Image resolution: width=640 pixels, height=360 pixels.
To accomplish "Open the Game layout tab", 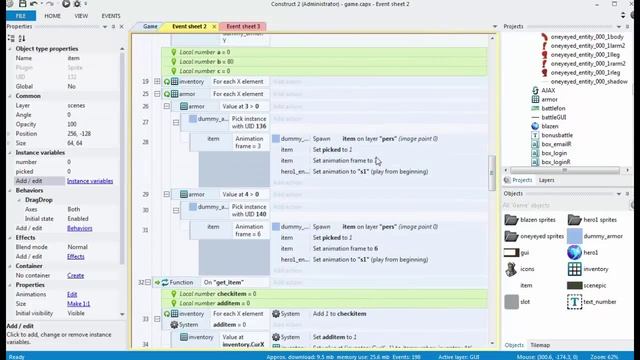I will [150, 26].
